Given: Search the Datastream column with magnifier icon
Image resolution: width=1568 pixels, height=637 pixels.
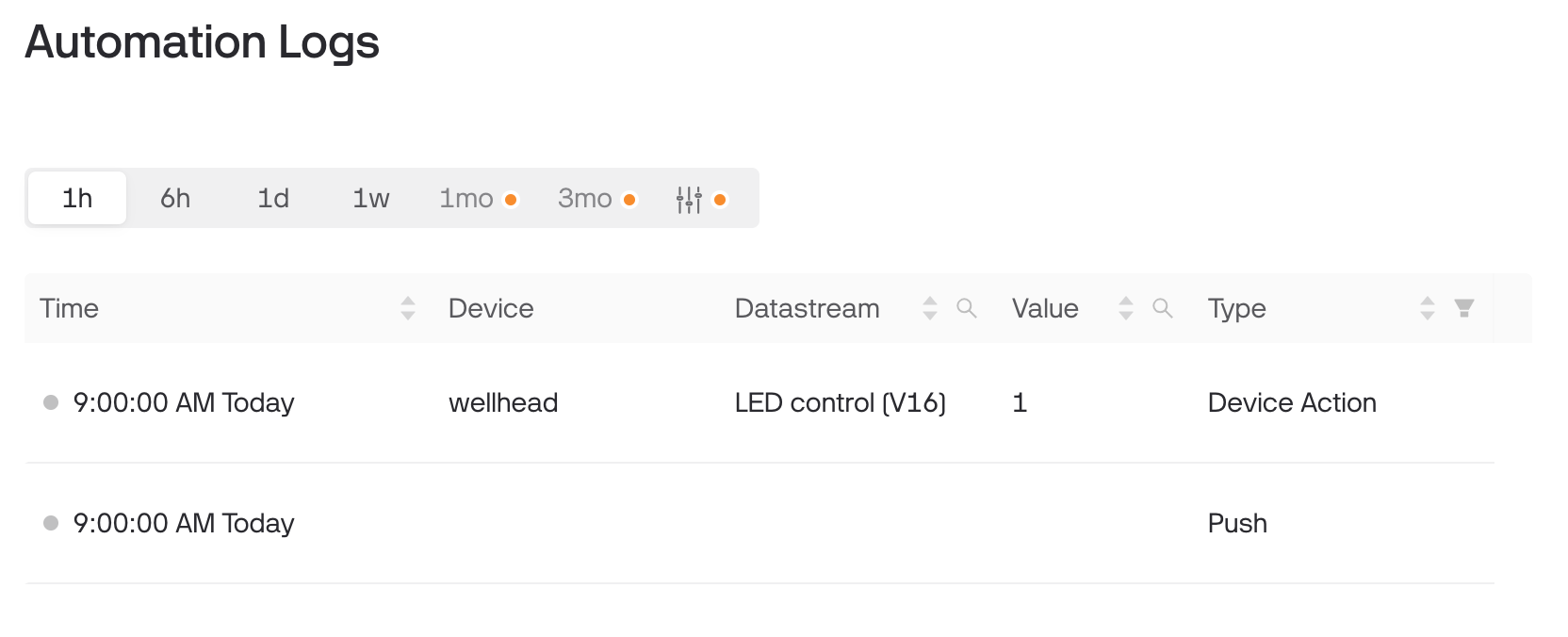Looking at the screenshot, I should 966,308.
